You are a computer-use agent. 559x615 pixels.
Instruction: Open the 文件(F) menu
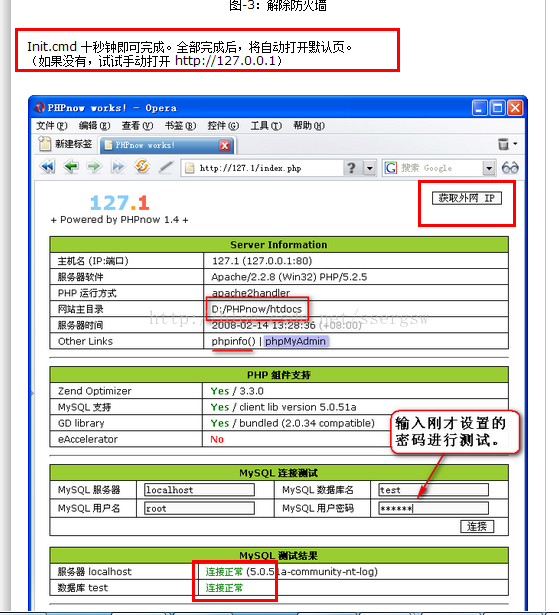click(x=52, y=126)
